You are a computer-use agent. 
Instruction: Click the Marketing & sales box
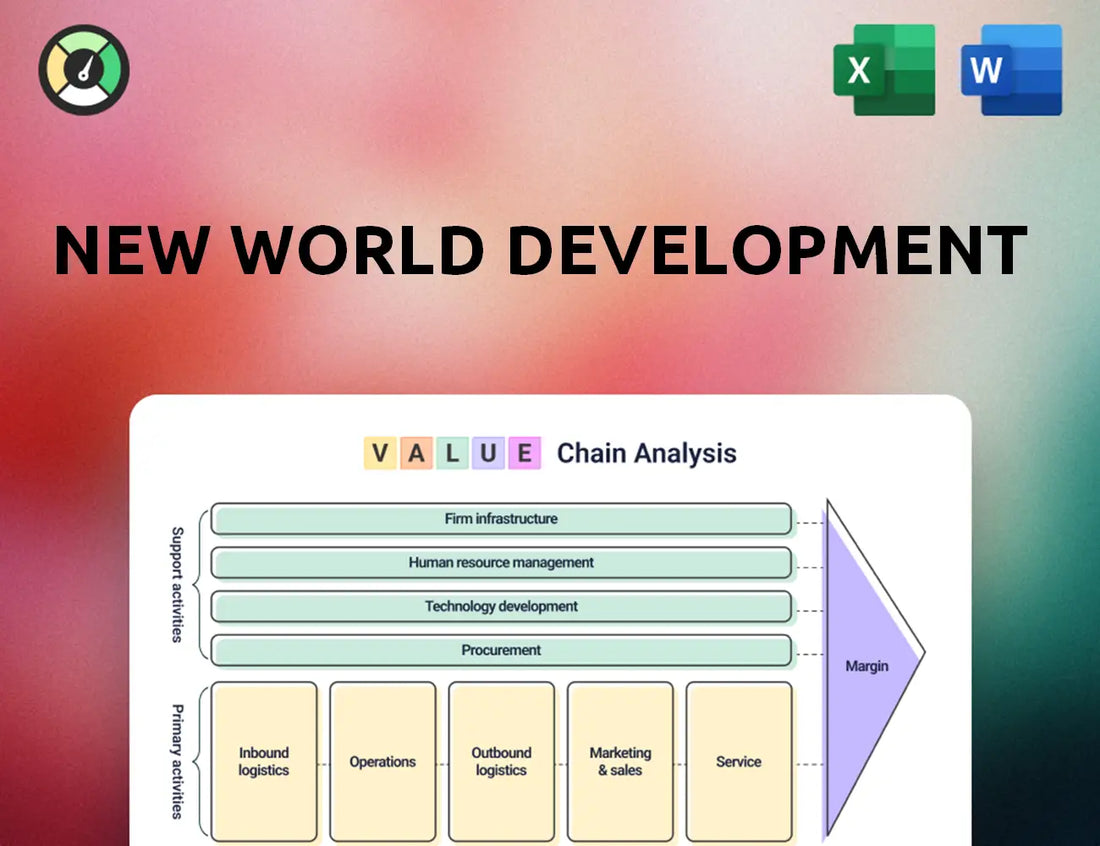(x=620, y=761)
